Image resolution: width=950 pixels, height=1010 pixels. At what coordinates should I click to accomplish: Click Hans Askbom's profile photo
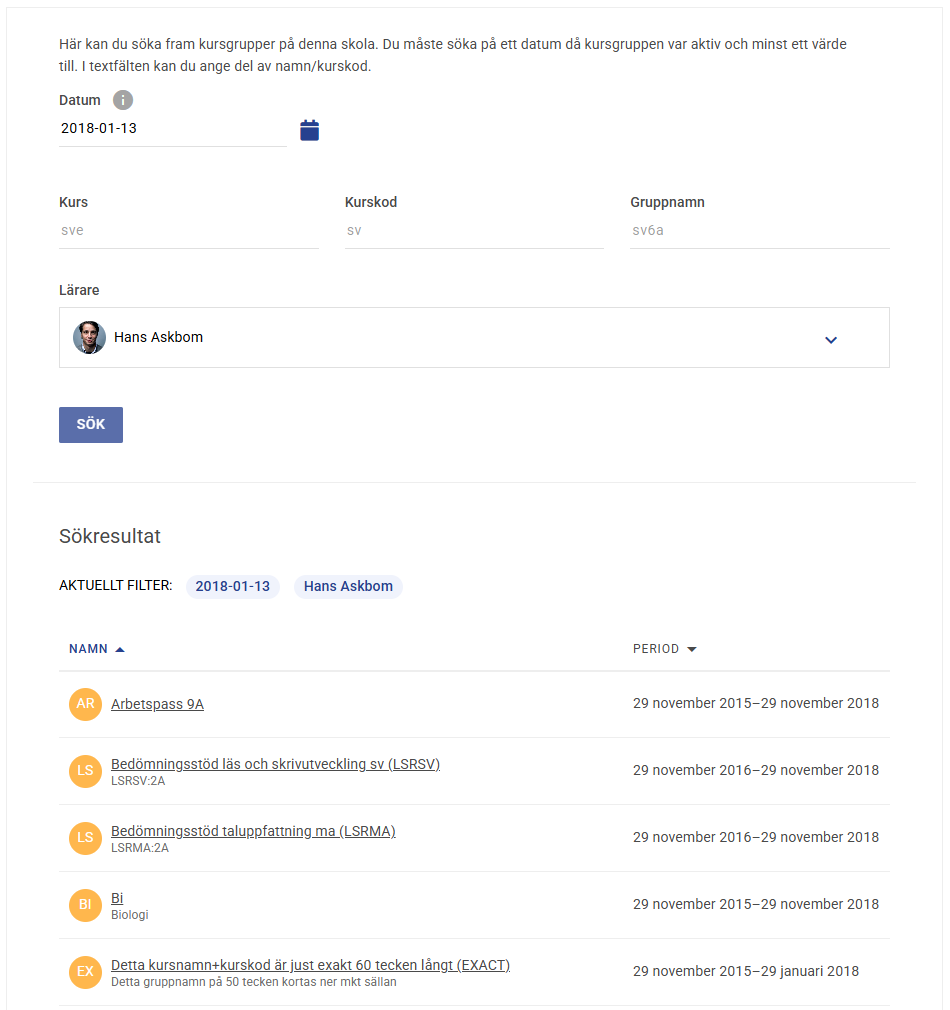click(89, 338)
